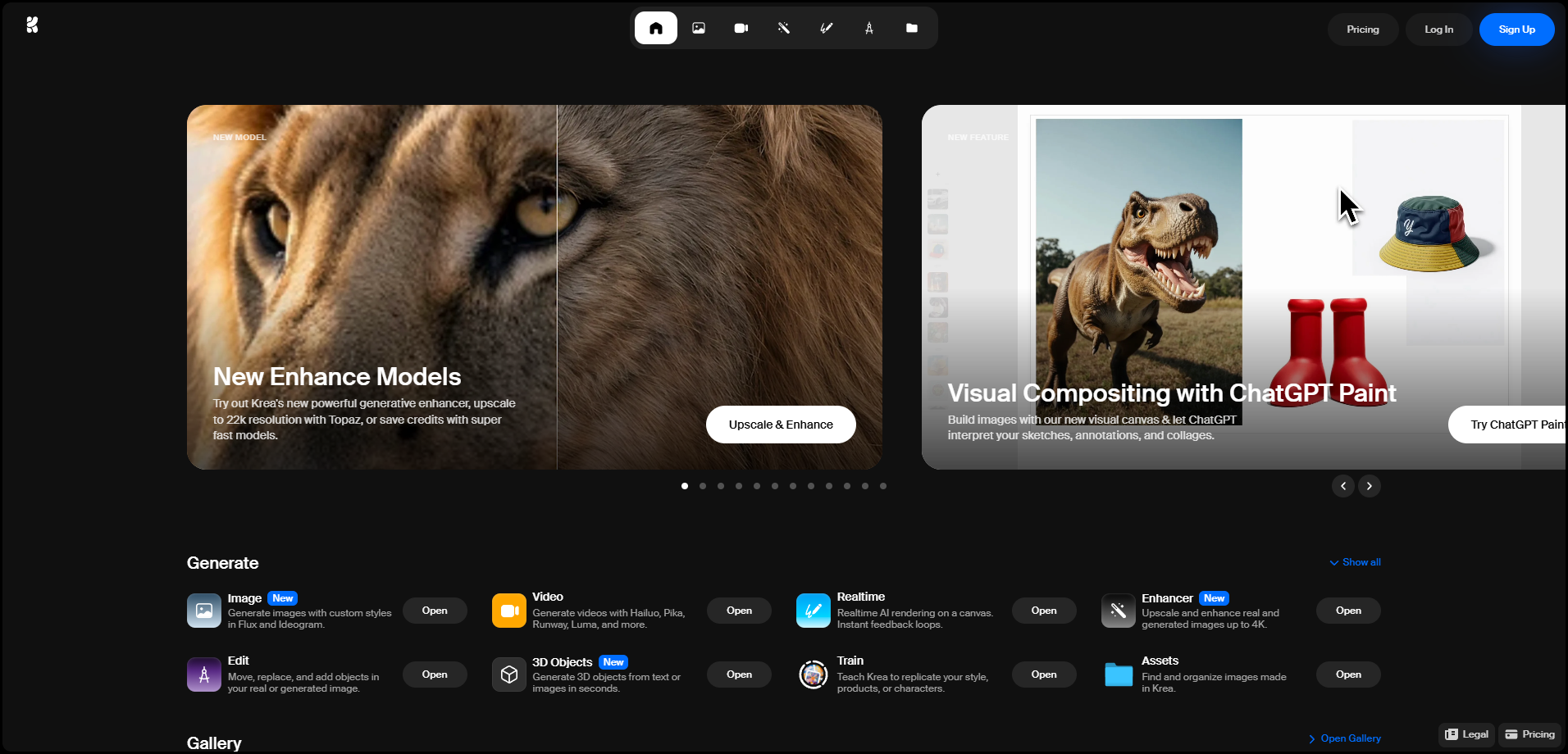Click the Visual Compositing with ChatGPT Paint title
1568x754 pixels.
[1172, 393]
